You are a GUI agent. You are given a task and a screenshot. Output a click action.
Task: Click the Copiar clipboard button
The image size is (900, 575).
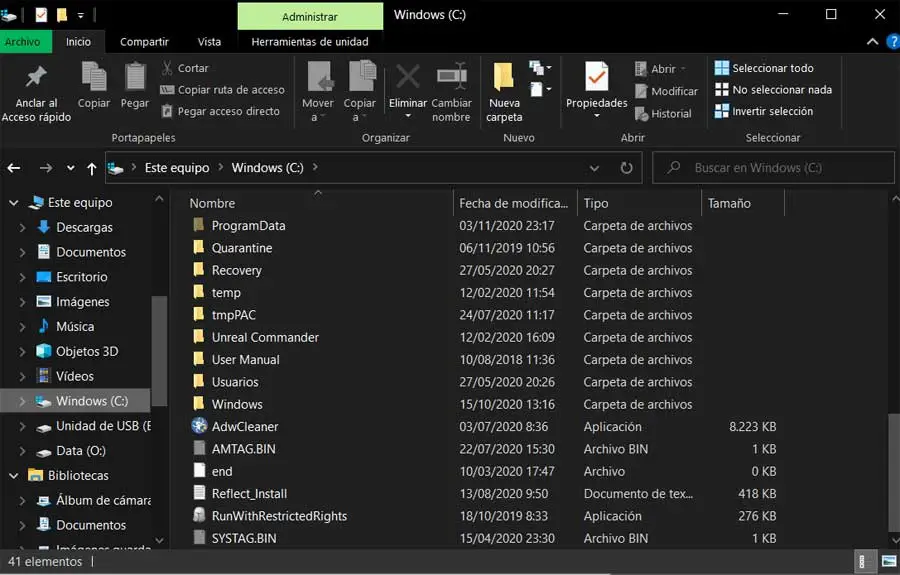point(94,85)
